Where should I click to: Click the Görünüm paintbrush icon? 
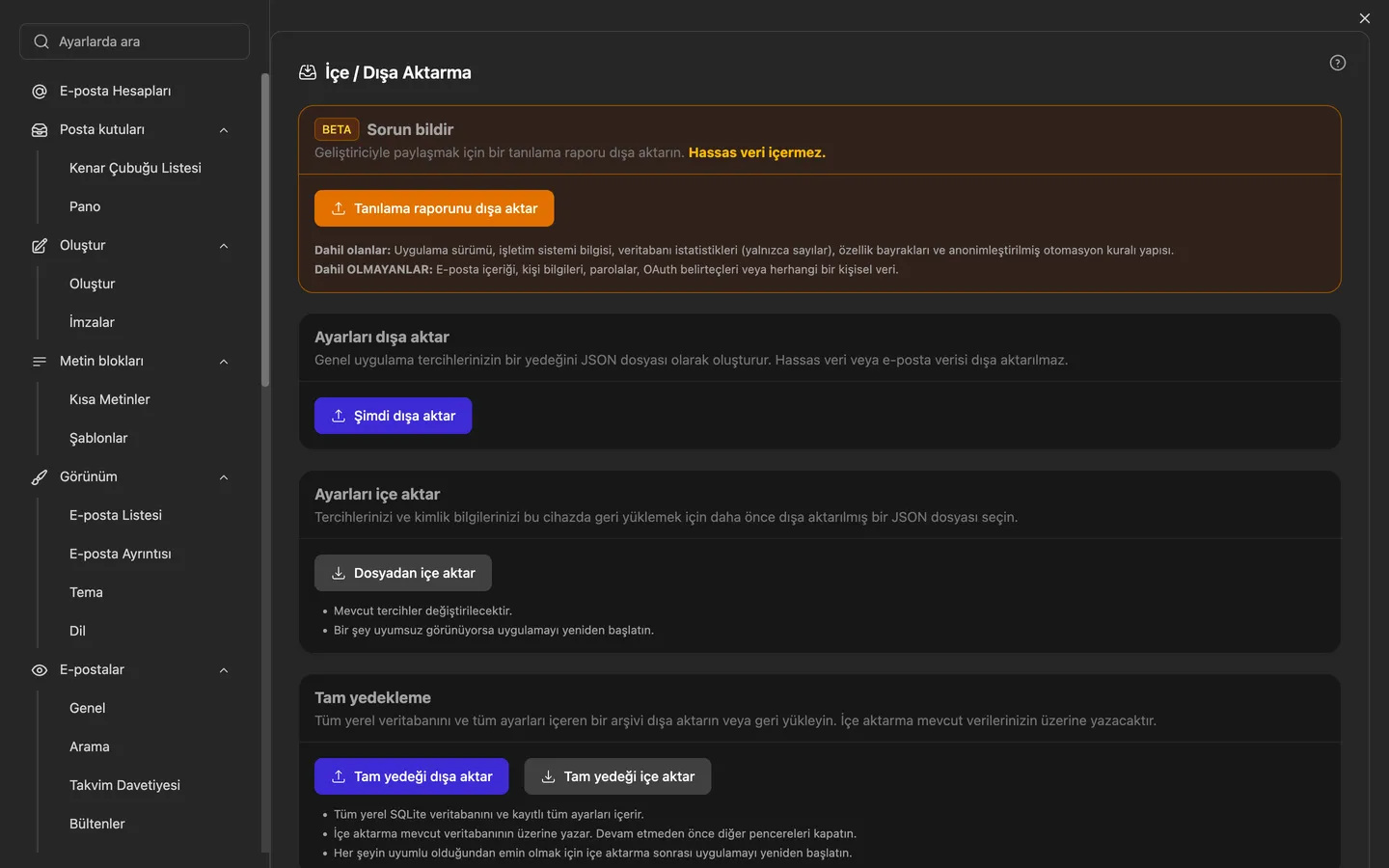(40, 477)
